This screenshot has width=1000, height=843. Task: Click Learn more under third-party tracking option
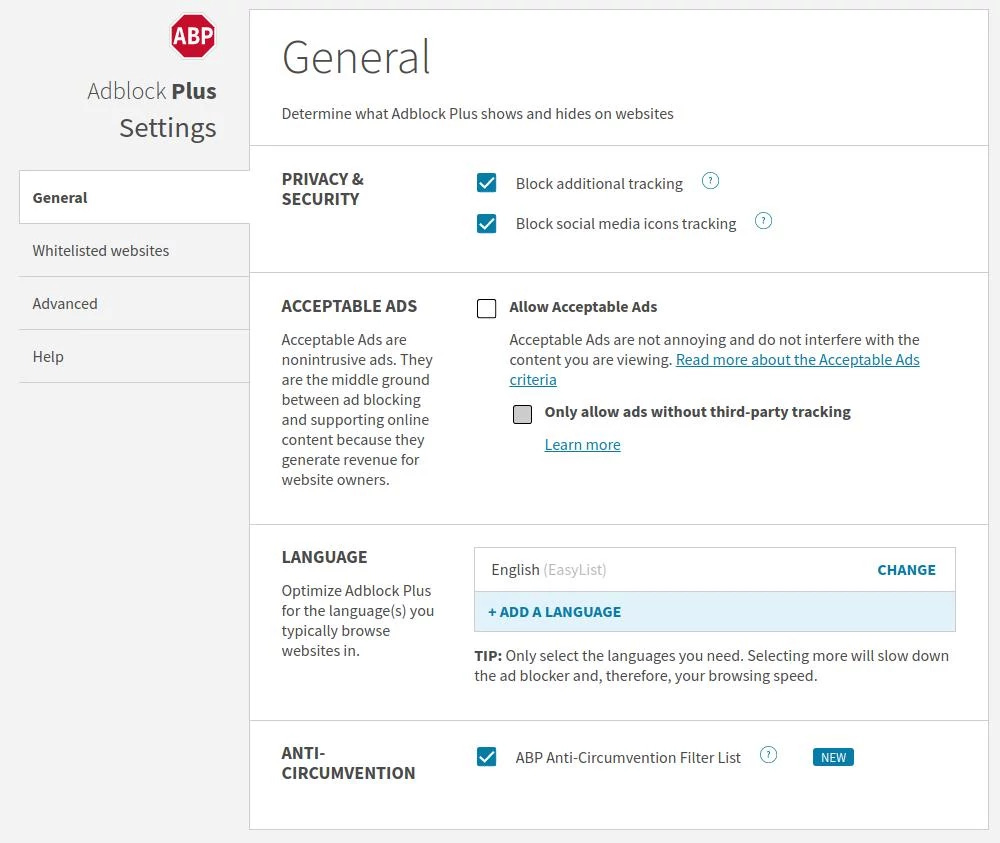583,444
